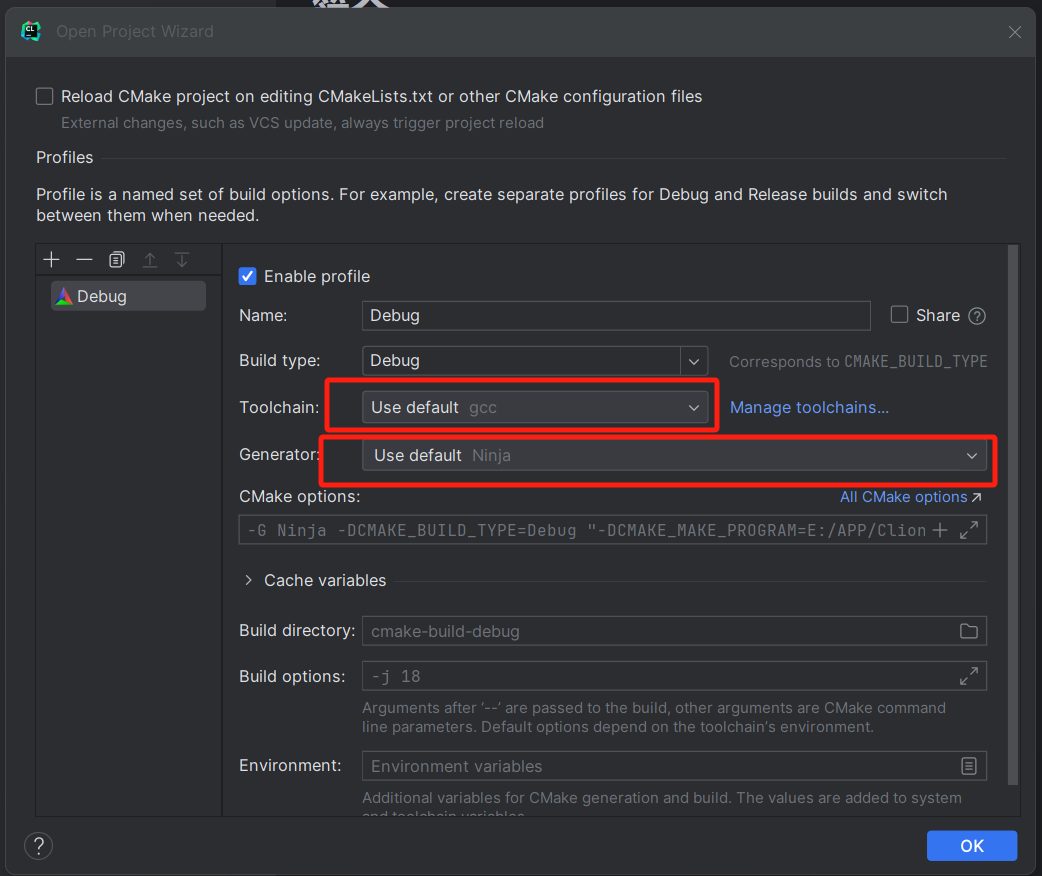Click the Share help question mark icon
The height and width of the screenshot is (876, 1042).
(977, 316)
